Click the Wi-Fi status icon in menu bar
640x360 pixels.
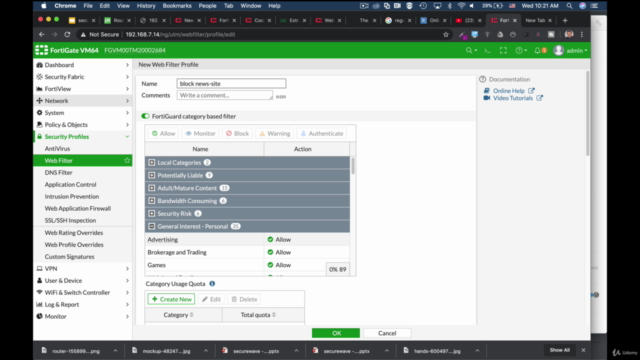coord(461,6)
